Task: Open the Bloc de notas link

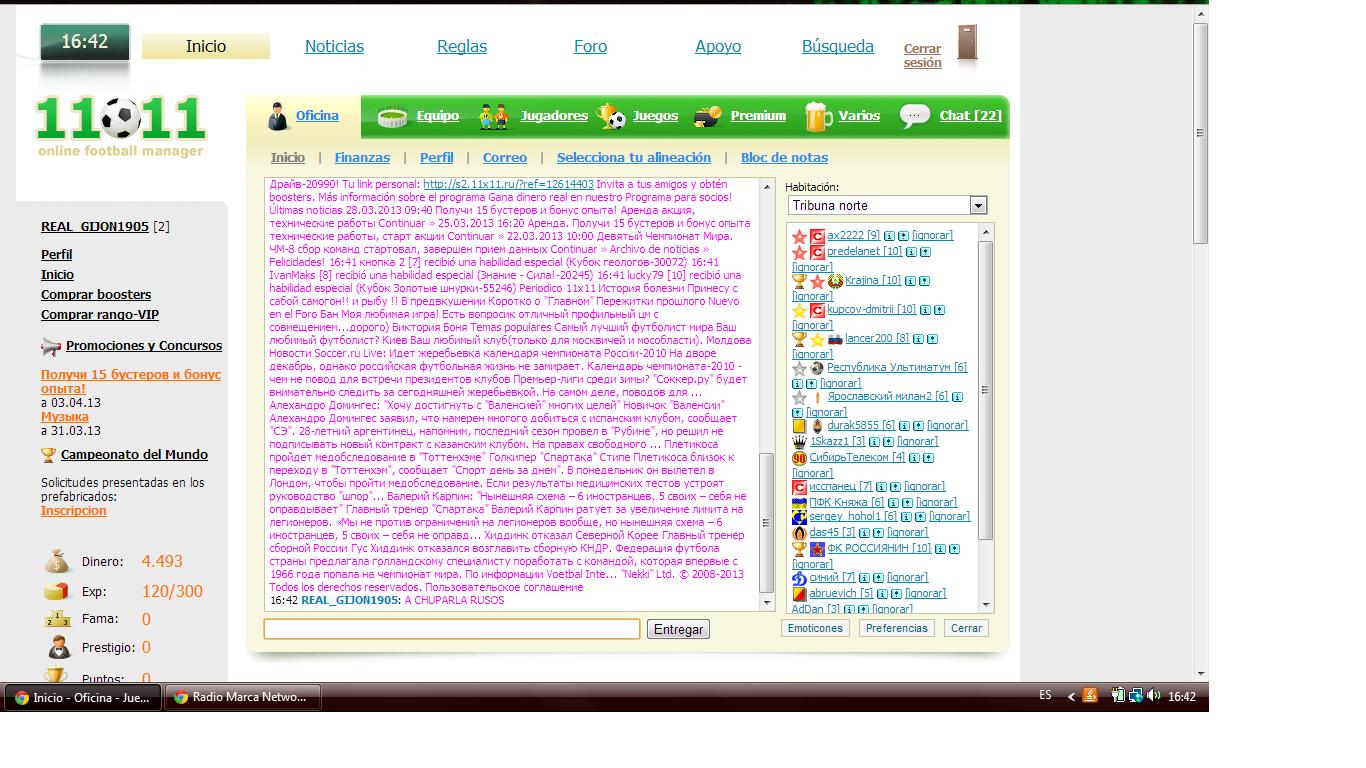Action: (784, 158)
